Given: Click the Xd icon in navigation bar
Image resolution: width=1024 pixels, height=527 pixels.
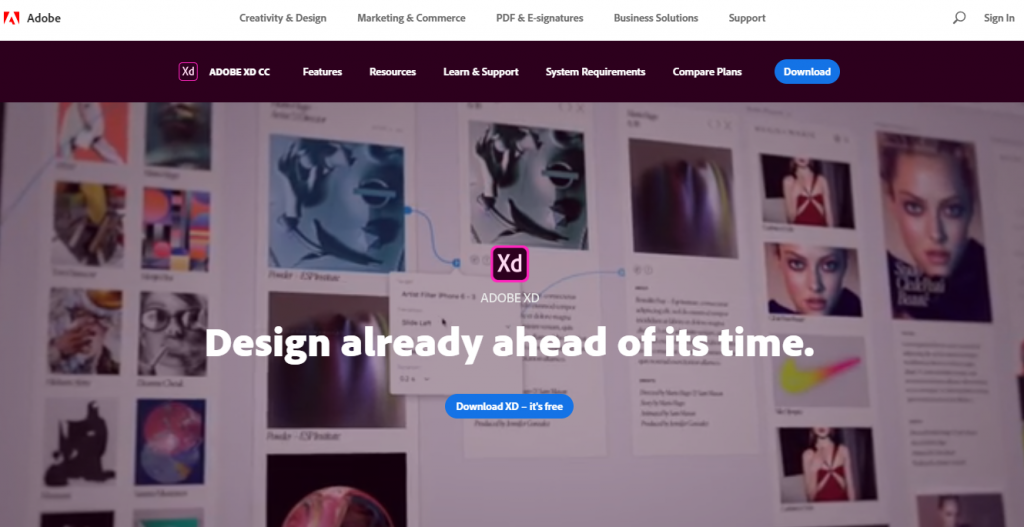Looking at the screenshot, I should point(188,72).
